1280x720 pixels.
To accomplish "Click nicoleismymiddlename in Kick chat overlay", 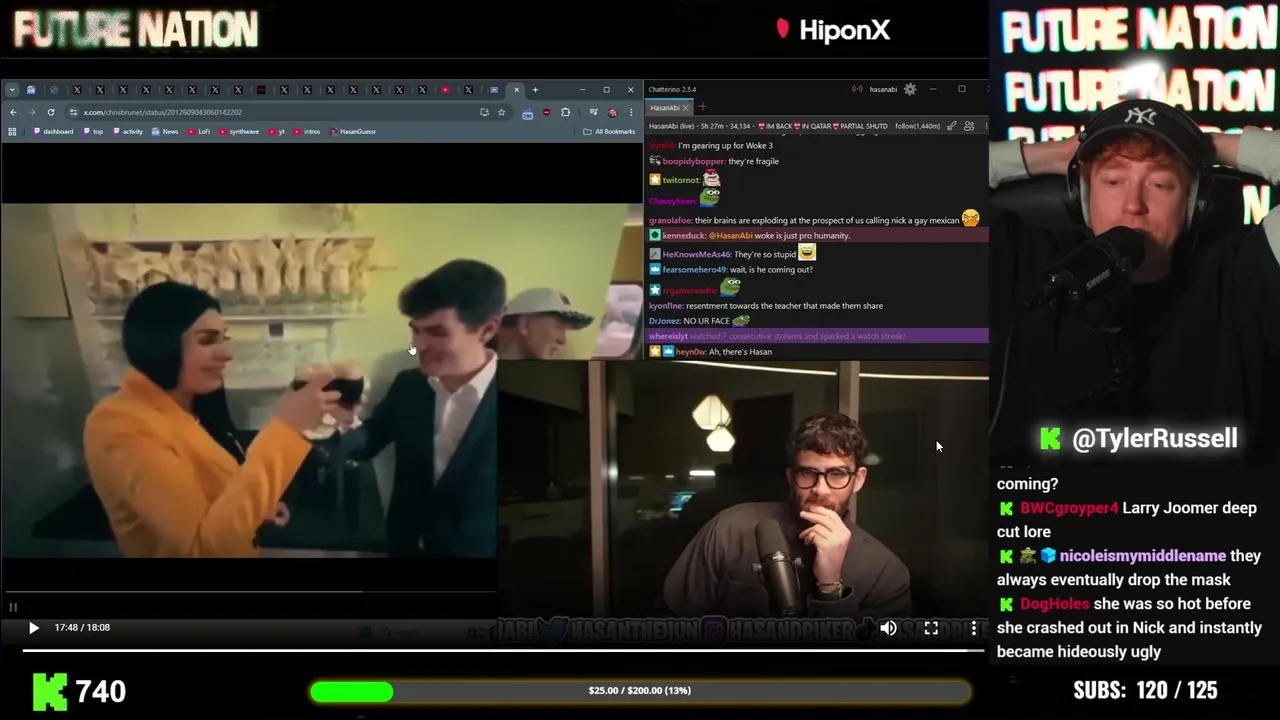I will 1143,556.
